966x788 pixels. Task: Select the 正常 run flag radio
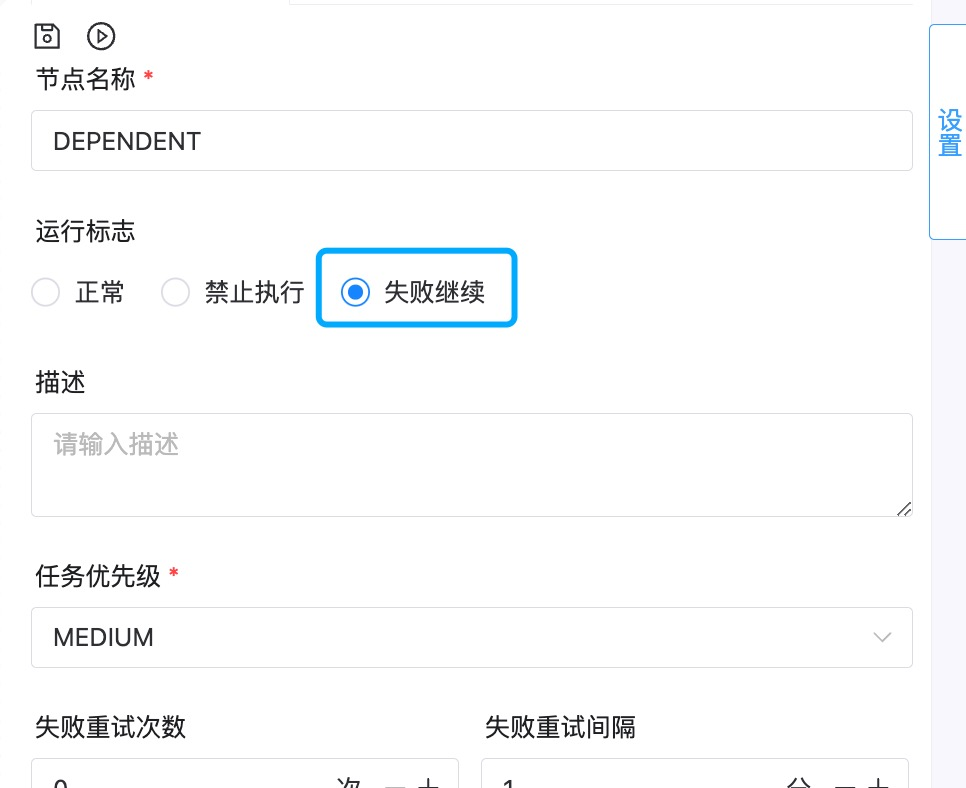point(46,293)
